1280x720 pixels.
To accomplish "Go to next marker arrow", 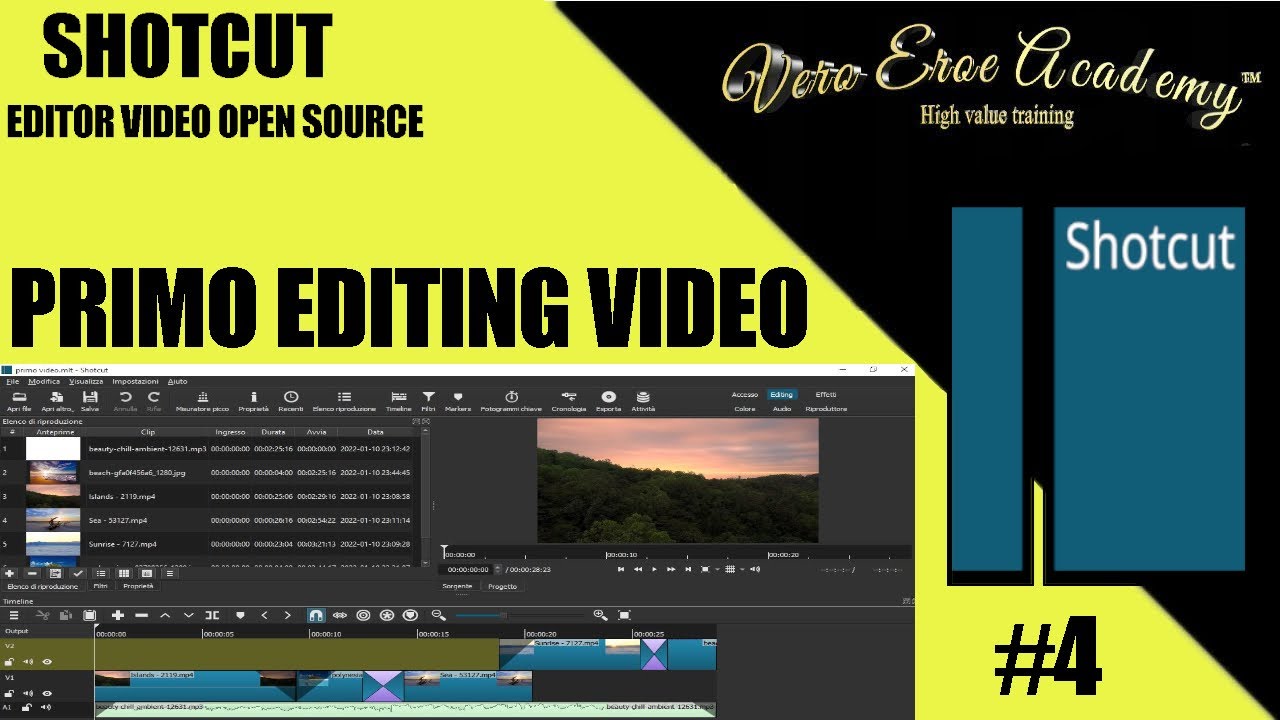I will 288,615.
